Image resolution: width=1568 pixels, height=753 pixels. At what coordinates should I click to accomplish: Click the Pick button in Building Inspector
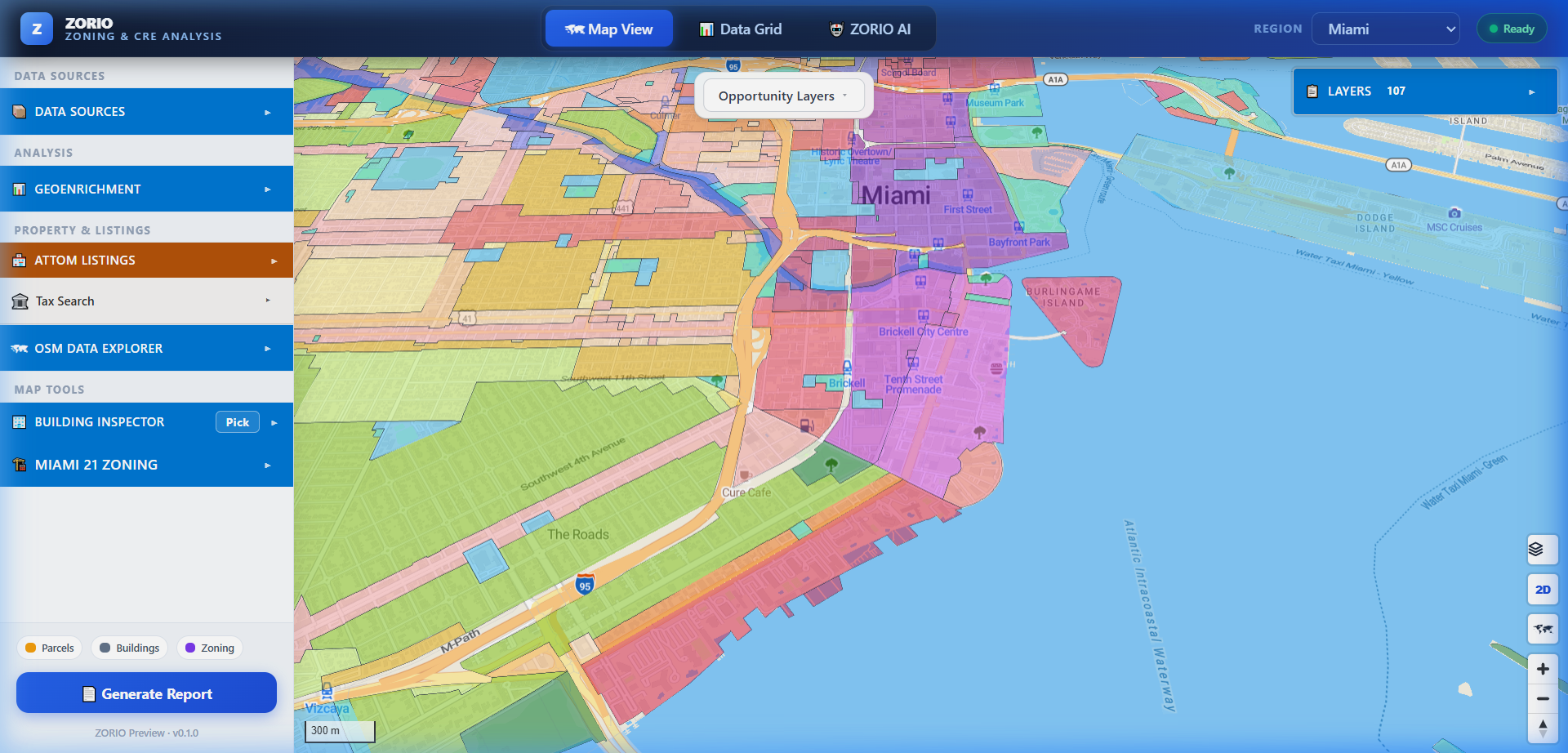(238, 422)
